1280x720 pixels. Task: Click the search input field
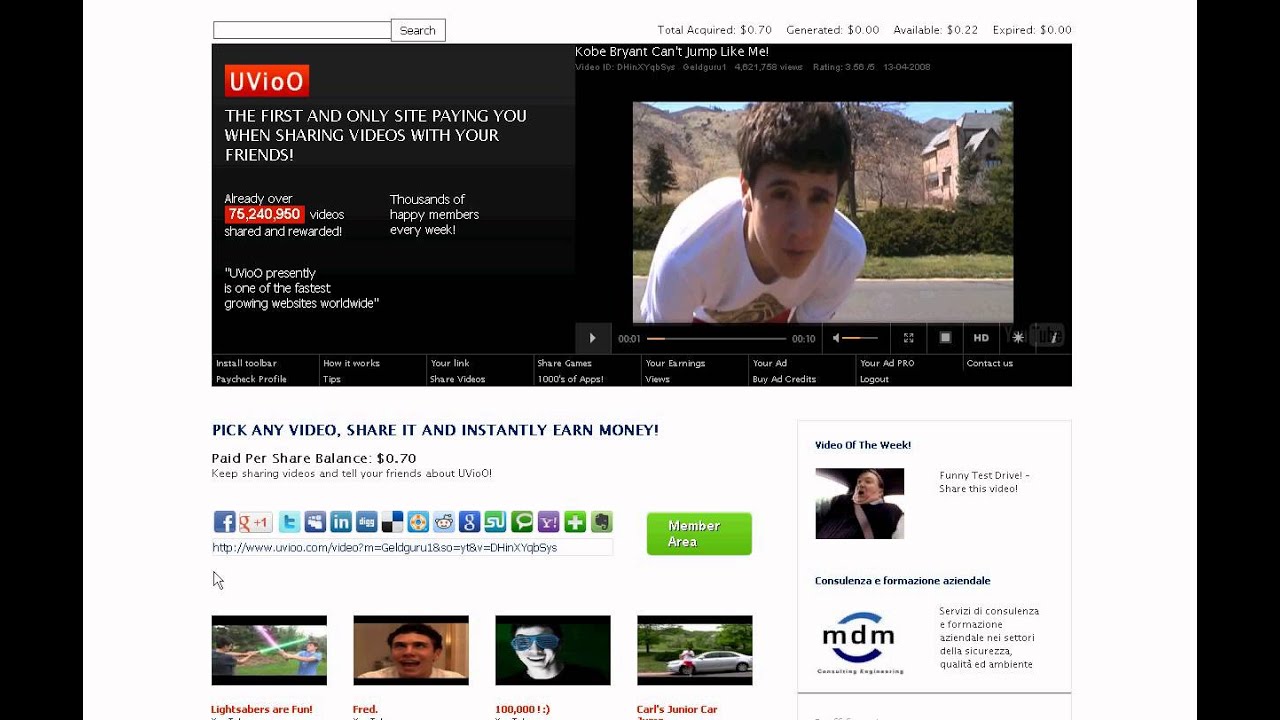pos(302,30)
